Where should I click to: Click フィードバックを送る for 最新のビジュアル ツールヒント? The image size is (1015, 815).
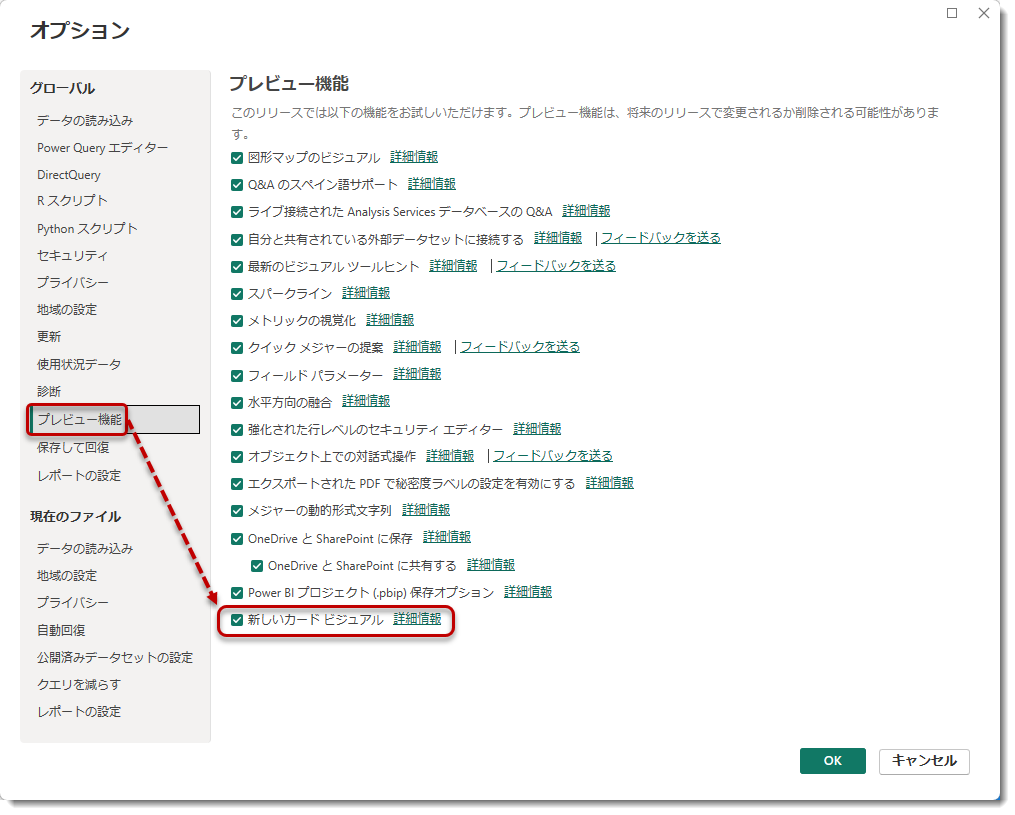(x=556, y=266)
